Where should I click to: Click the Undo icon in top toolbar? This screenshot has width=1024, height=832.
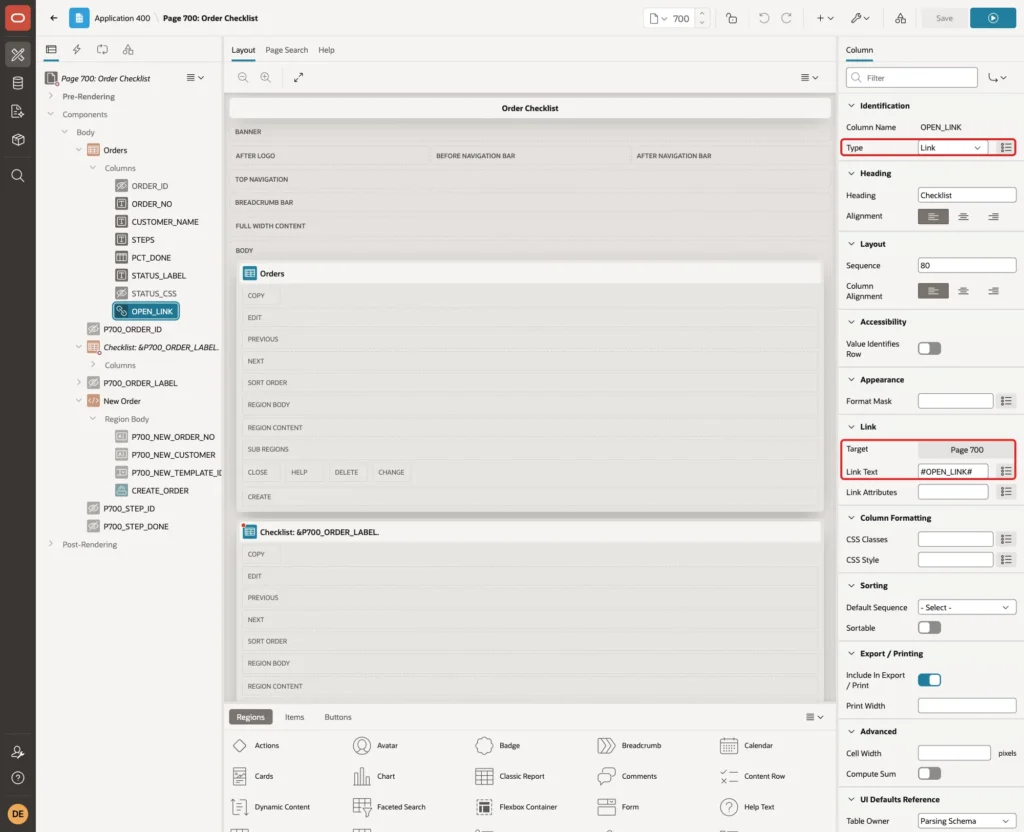(x=763, y=18)
